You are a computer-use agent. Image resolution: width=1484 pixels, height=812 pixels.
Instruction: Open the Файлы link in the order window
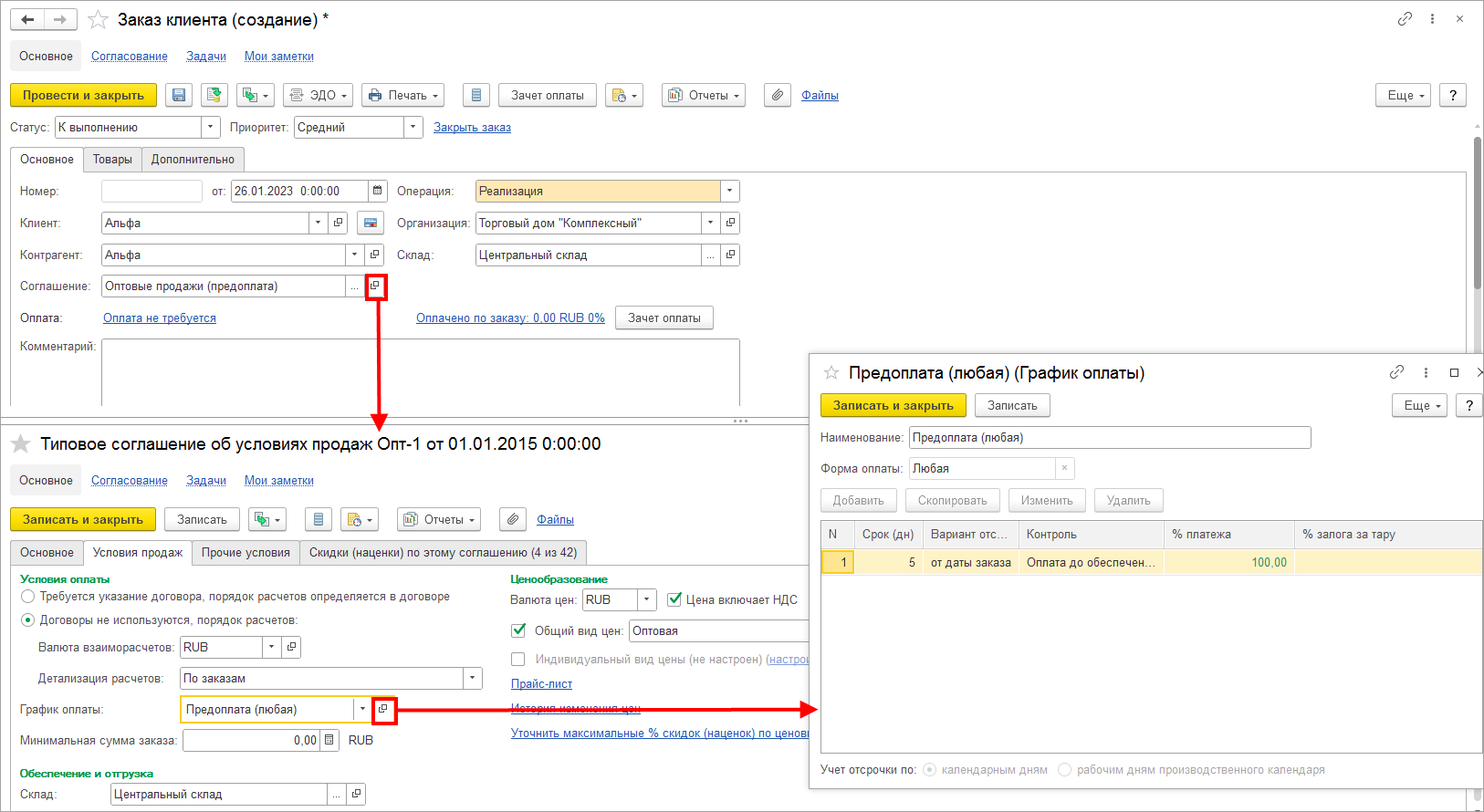click(820, 95)
